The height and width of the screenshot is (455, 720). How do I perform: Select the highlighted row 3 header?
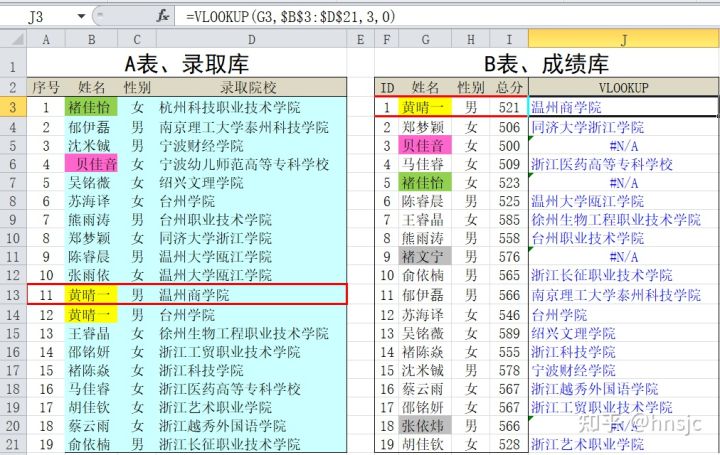point(13,107)
